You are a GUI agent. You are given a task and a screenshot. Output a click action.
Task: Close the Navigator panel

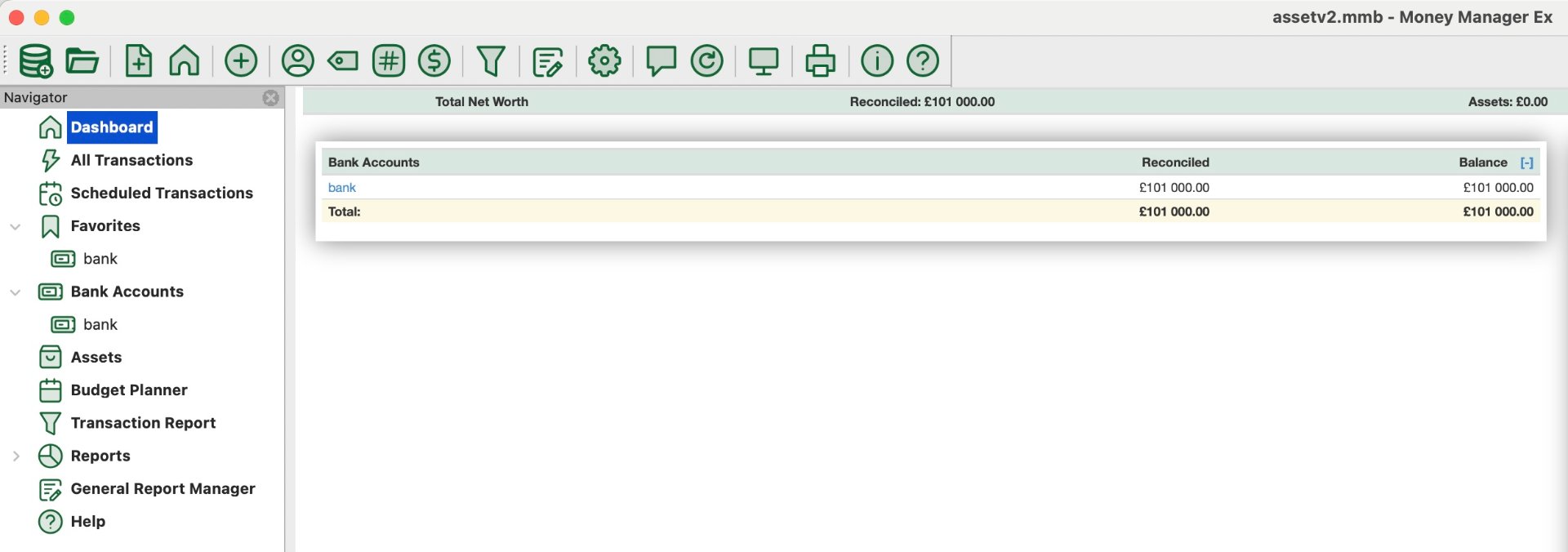point(270,98)
